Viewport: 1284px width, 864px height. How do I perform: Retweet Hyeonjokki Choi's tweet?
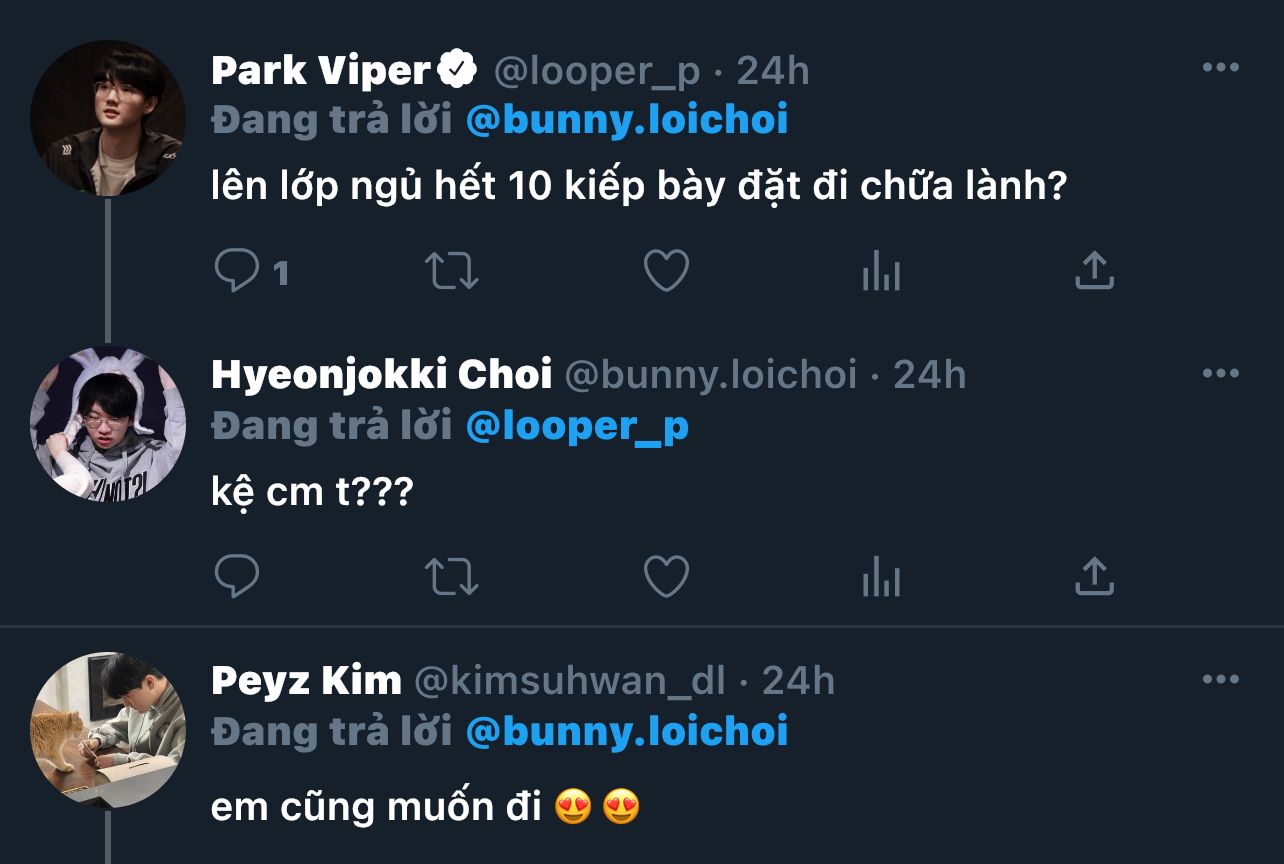[x=452, y=576]
